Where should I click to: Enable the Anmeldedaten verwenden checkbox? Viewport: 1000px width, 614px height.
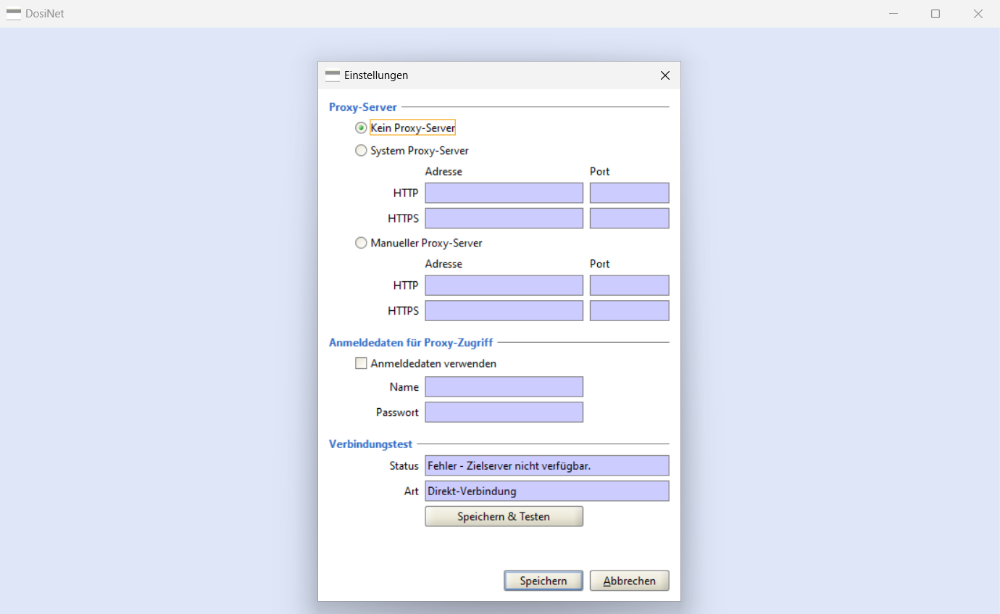[x=361, y=364]
